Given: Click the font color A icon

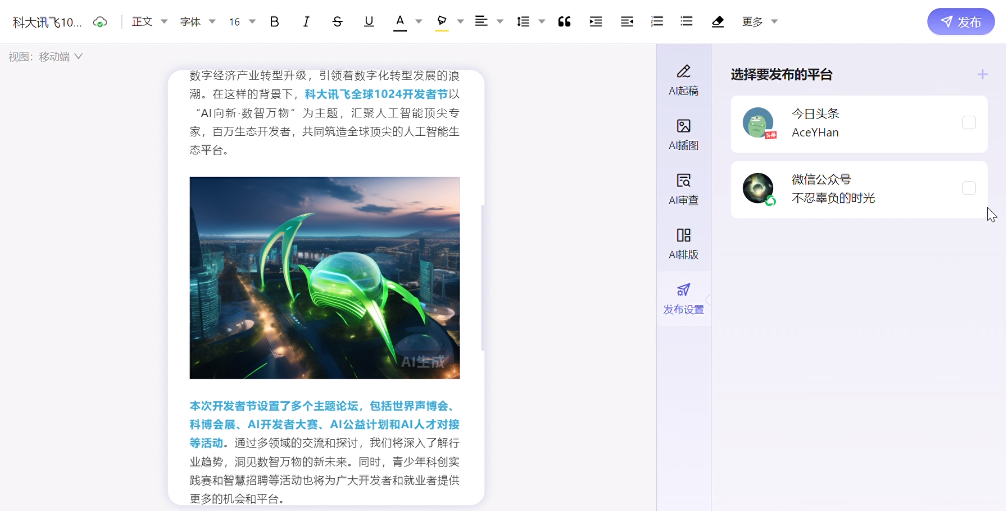Looking at the screenshot, I should [400, 22].
